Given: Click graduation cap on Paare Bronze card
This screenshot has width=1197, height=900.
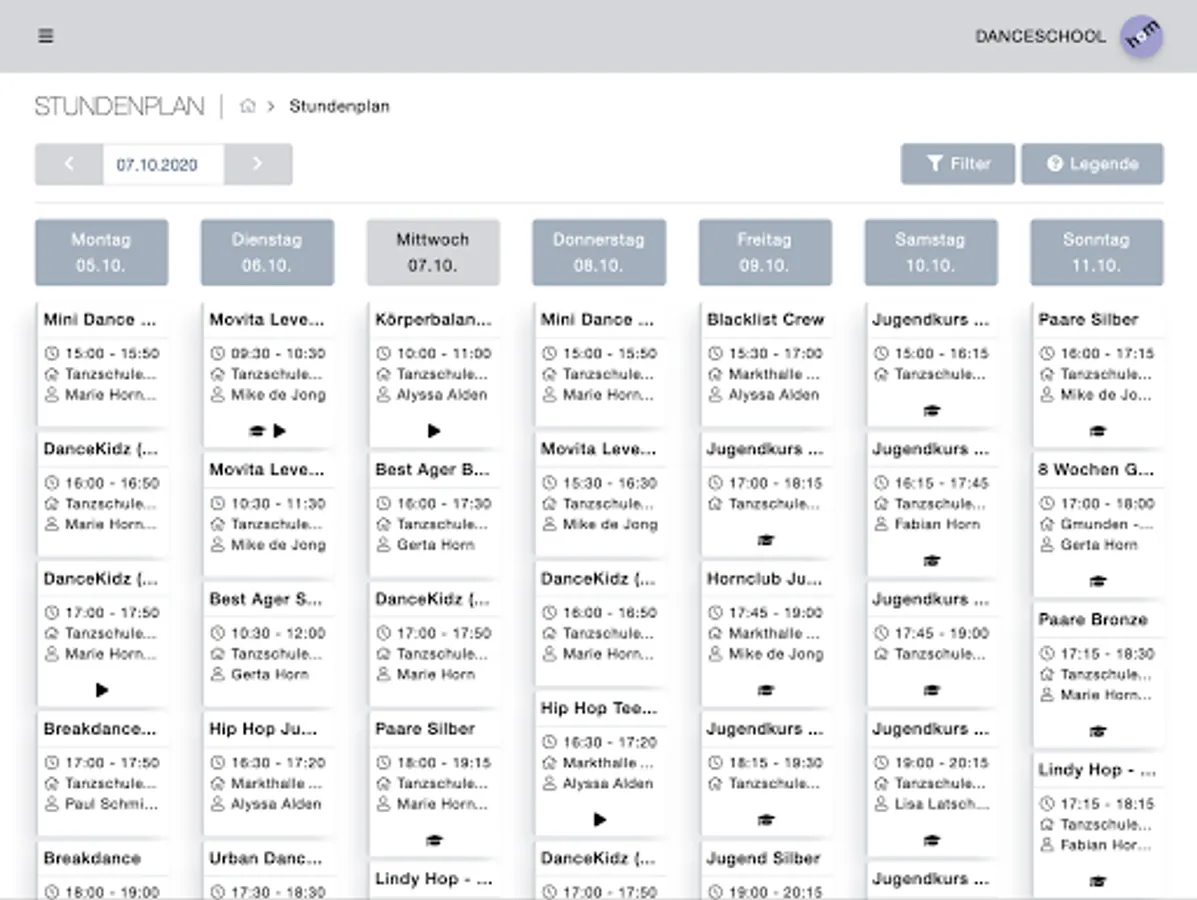Looking at the screenshot, I should coord(1098,731).
